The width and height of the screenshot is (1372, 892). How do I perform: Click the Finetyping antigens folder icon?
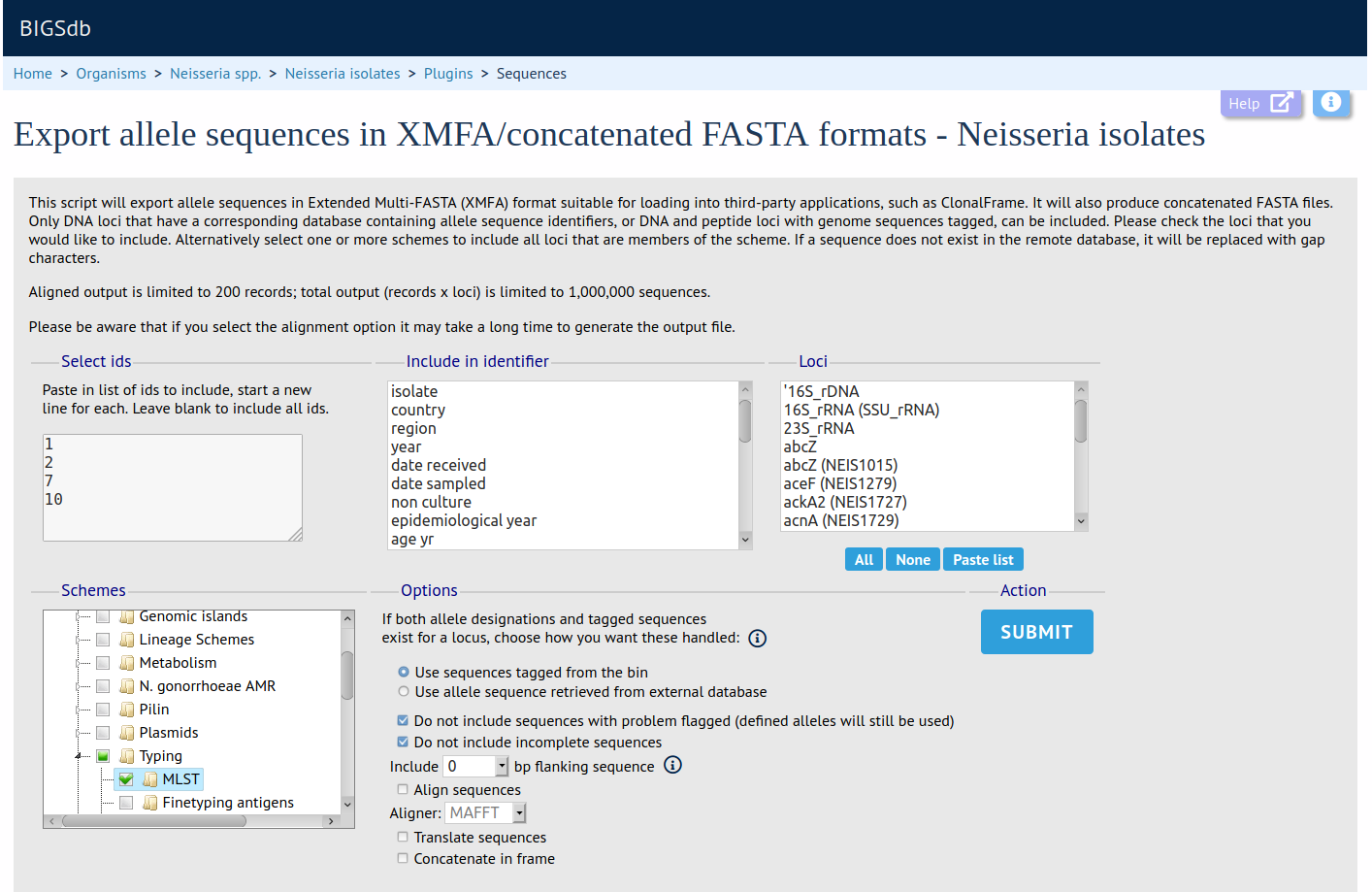pyautogui.click(x=150, y=803)
